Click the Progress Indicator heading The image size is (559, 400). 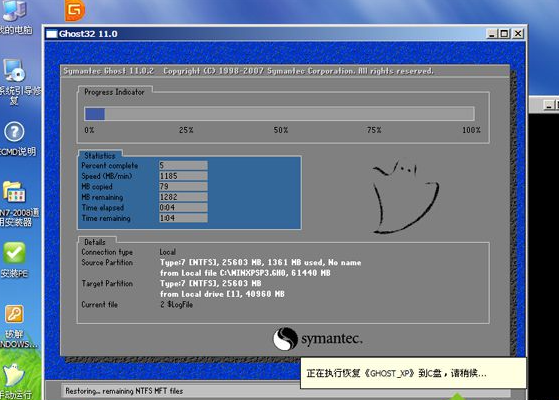pyautogui.click(x=114, y=92)
